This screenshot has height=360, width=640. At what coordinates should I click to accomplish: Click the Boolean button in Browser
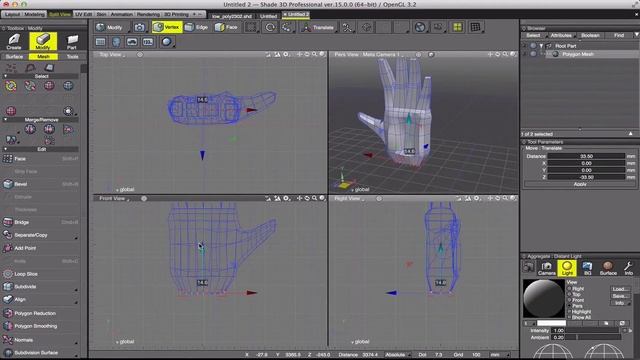pos(590,36)
